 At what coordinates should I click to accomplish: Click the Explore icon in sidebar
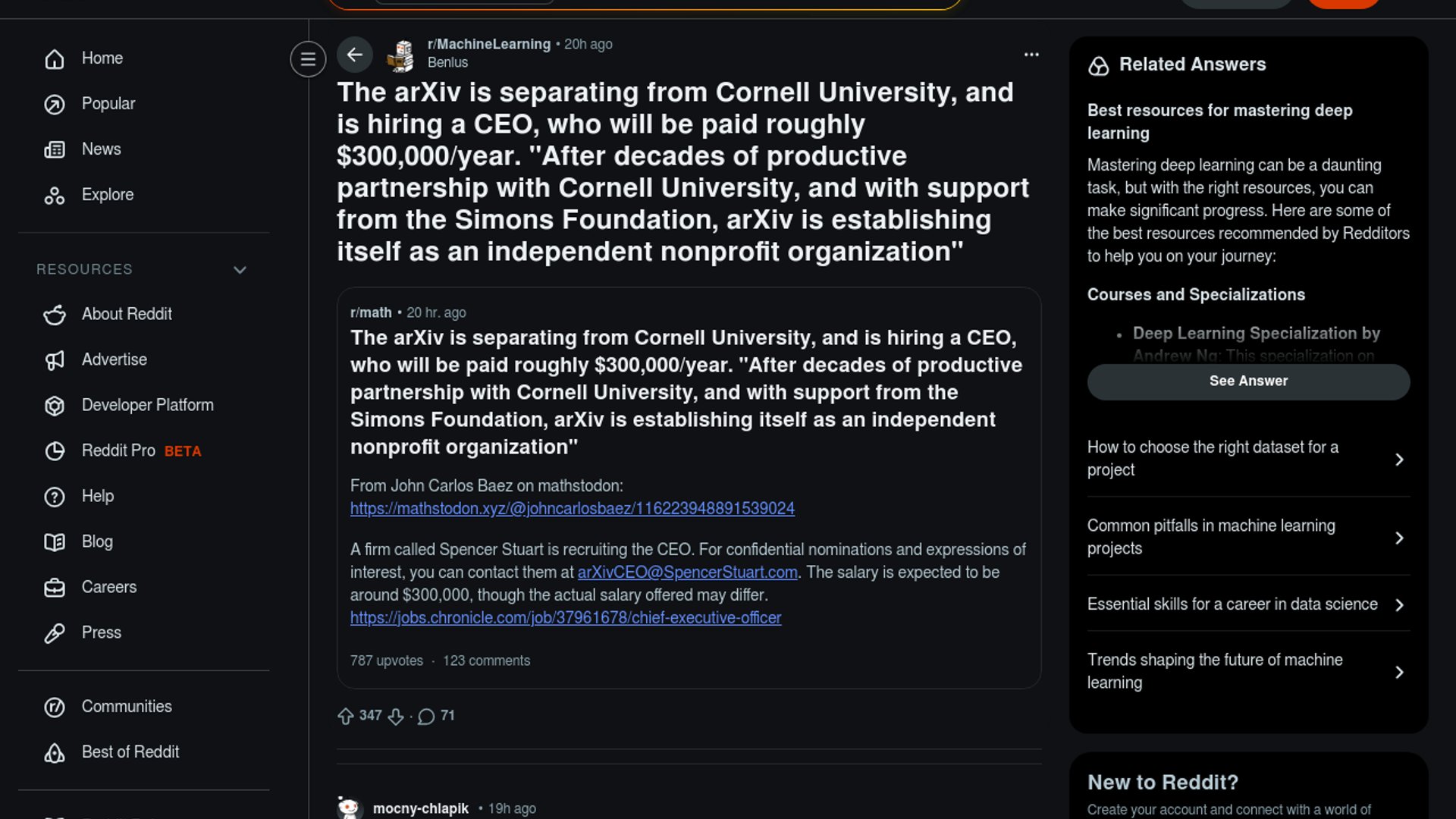[x=55, y=196]
